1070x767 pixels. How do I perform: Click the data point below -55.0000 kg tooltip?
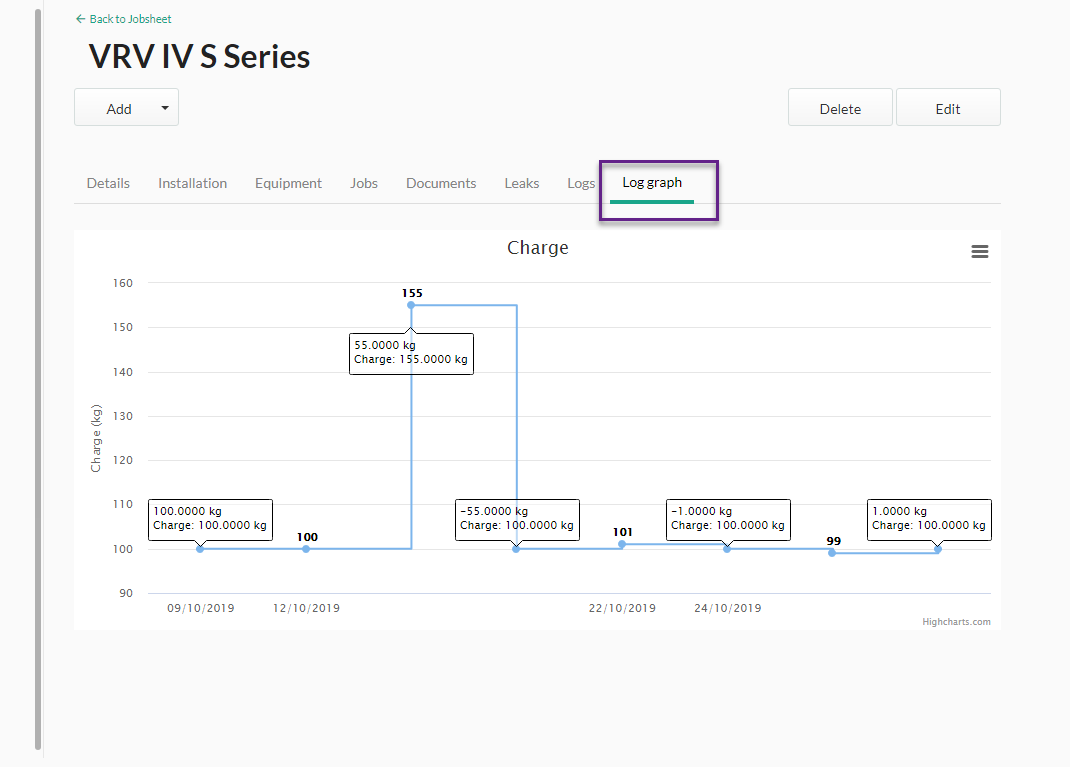(x=516, y=549)
